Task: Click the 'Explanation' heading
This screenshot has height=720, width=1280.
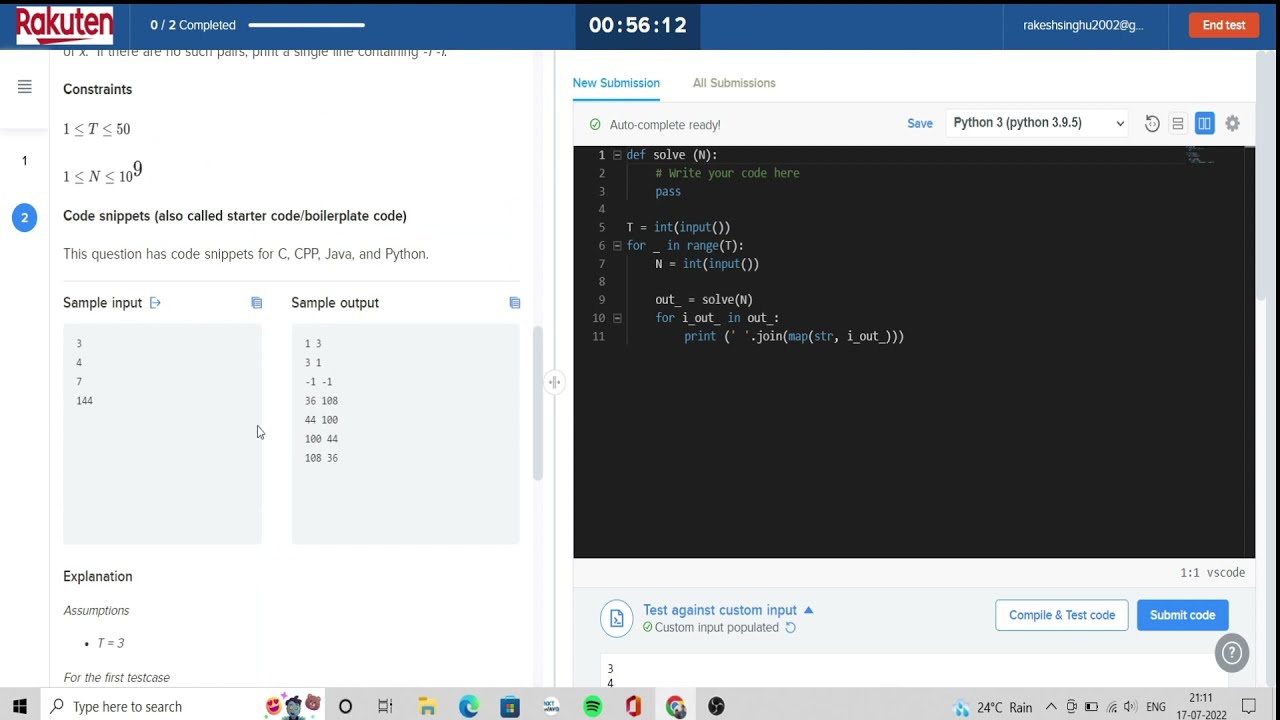Action: point(97,577)
